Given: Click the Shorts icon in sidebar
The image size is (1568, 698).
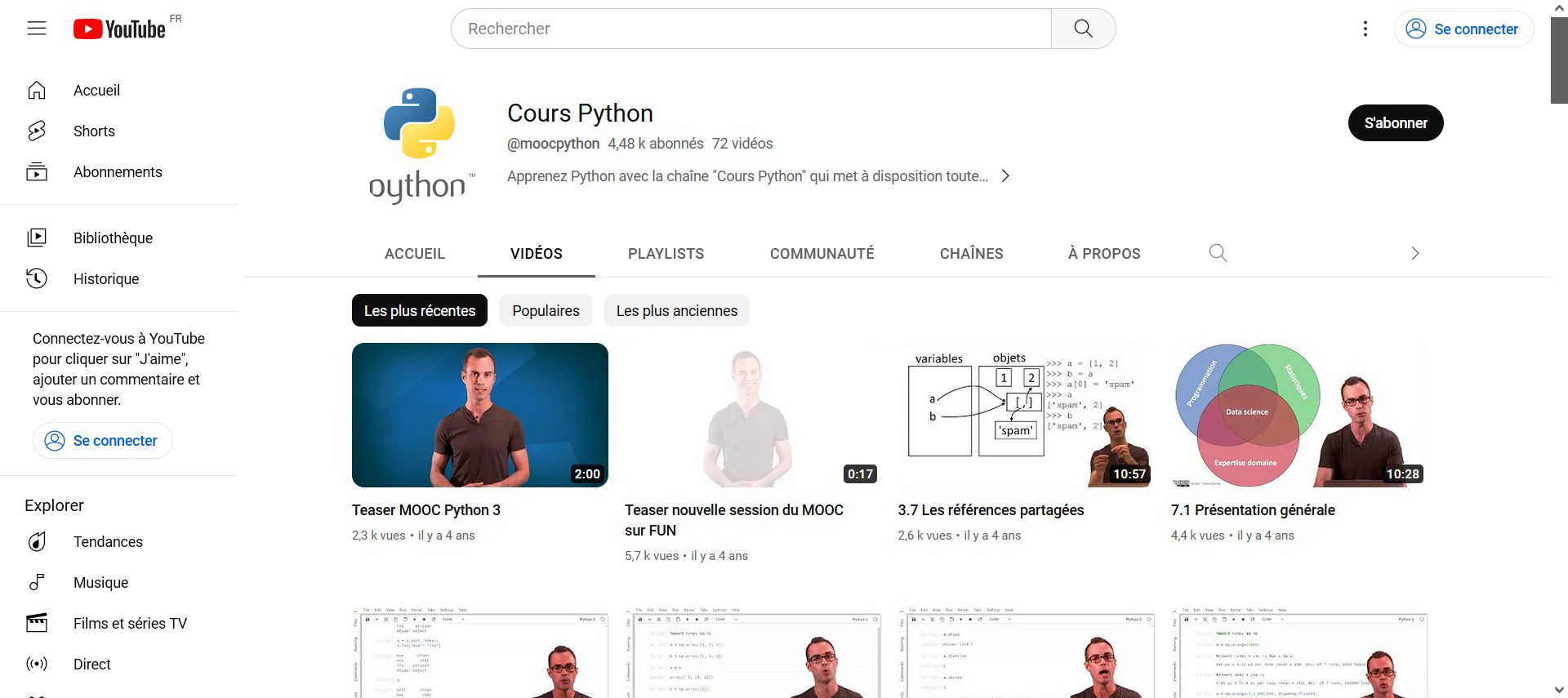Looking at the screenshot, I should (37, 131).
